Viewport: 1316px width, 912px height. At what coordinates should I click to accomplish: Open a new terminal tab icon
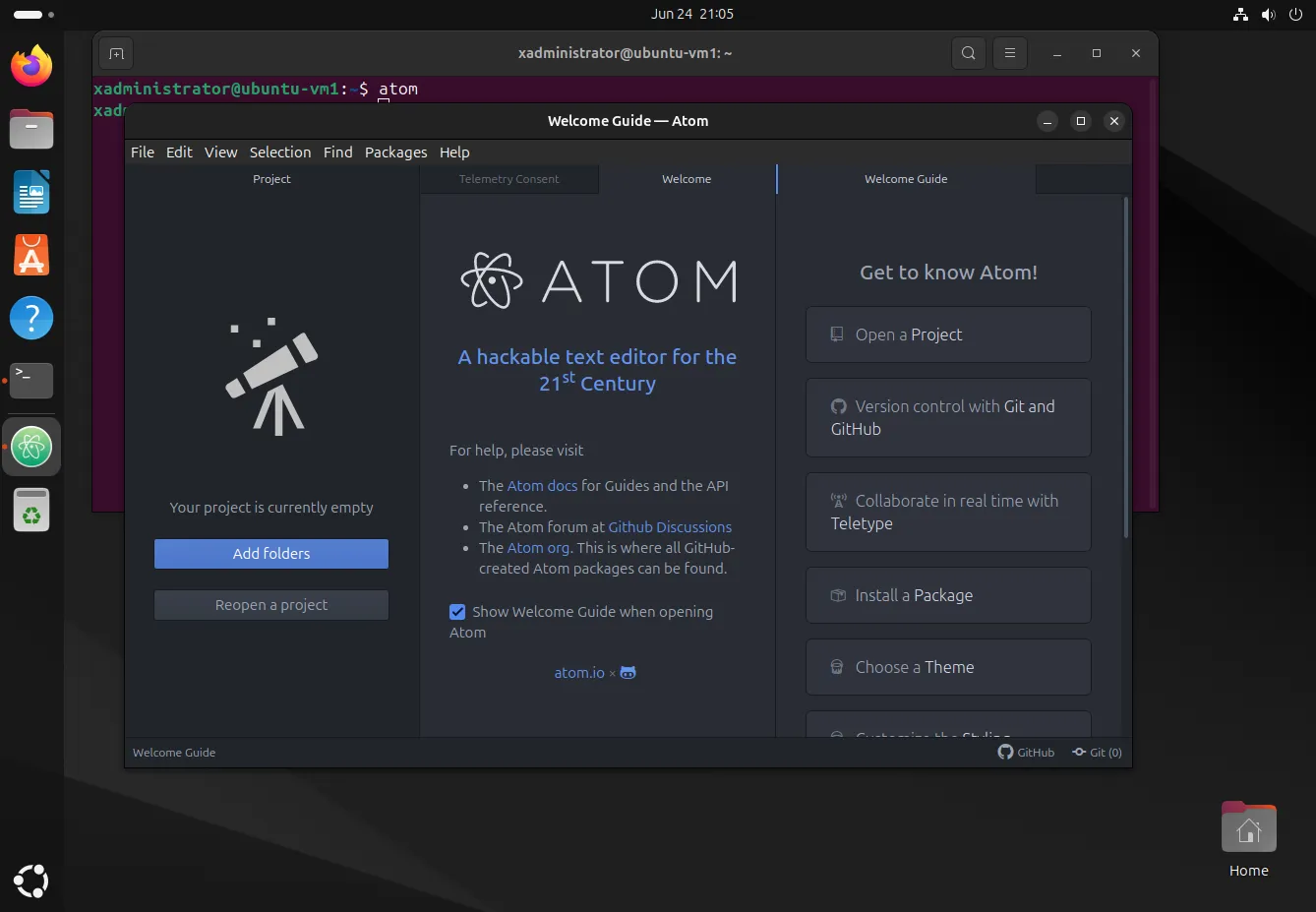116,53
